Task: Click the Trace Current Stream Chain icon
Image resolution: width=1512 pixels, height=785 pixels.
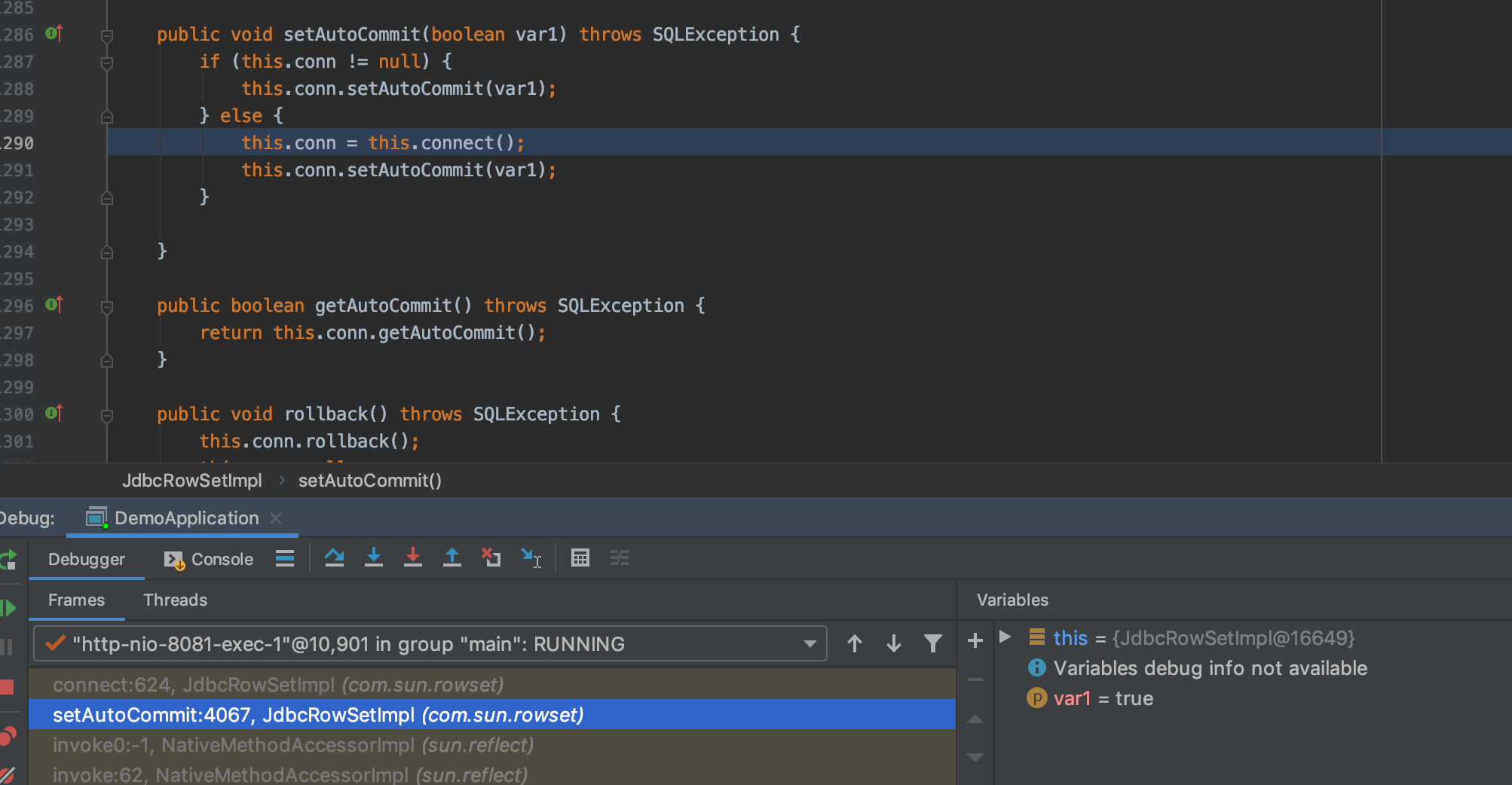Action: pos(620,558)
